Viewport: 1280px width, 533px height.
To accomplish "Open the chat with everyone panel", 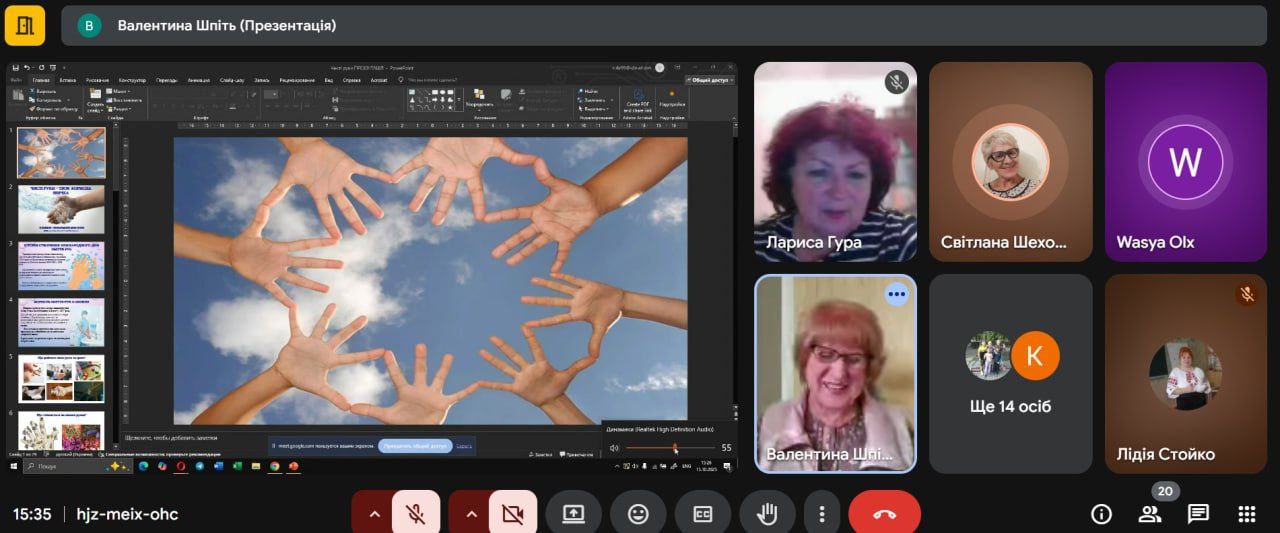I will point(1198,514).
